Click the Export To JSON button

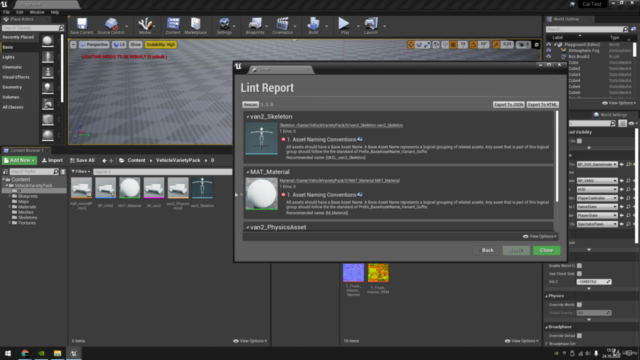[x=509, y=104]
